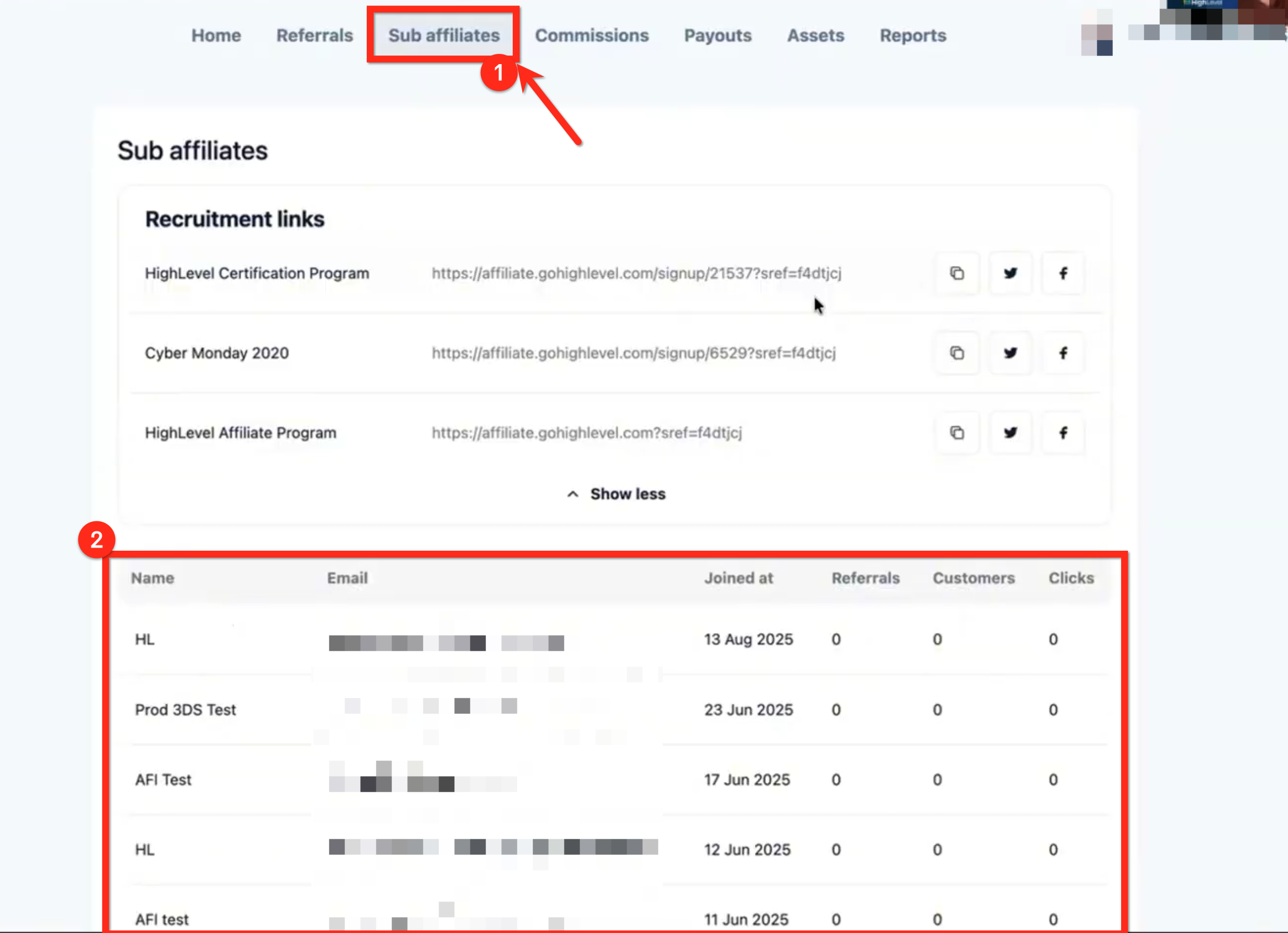Share Affiliate Program link on Facebook

coord(1063,433)
